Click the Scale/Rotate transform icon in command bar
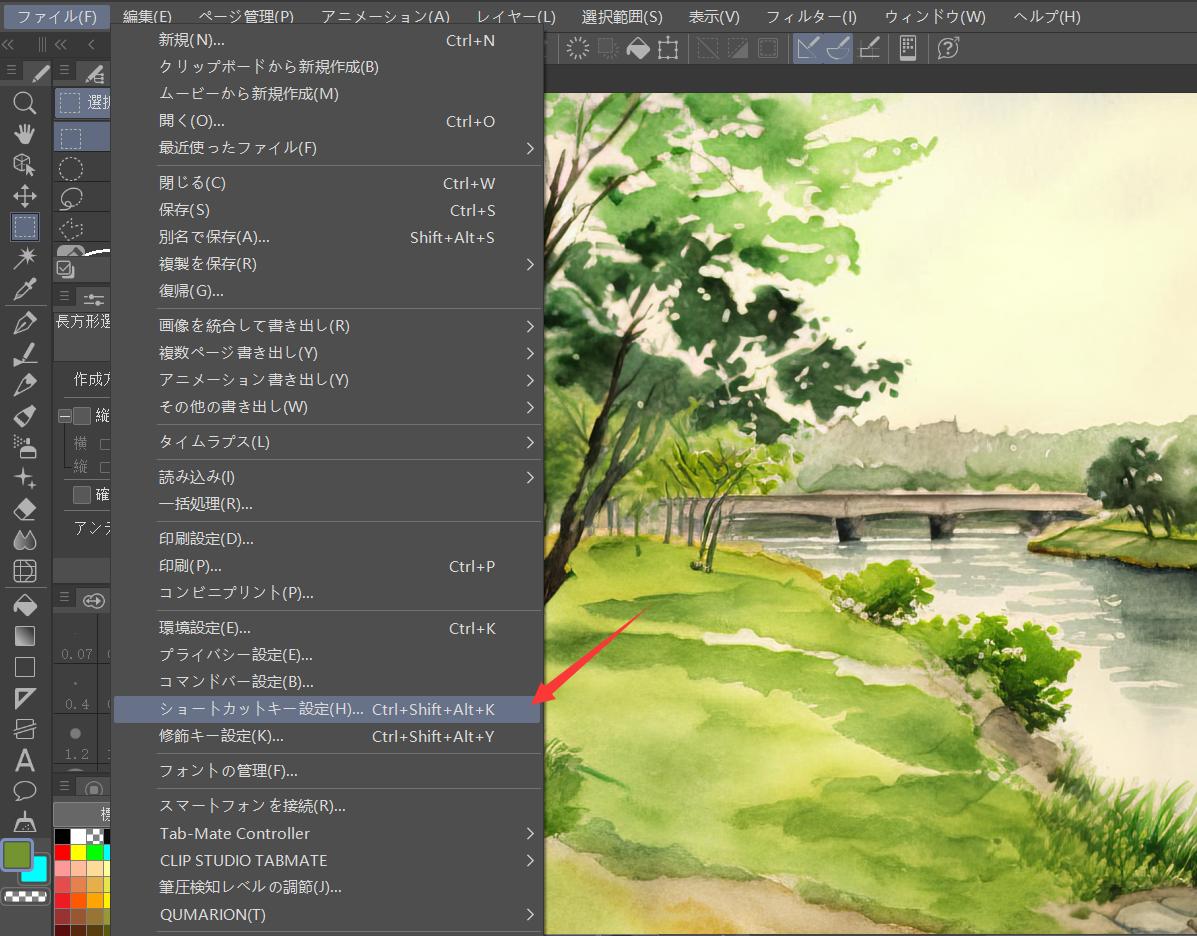This screenshot has width=1197, height=936. click(668, 49)
